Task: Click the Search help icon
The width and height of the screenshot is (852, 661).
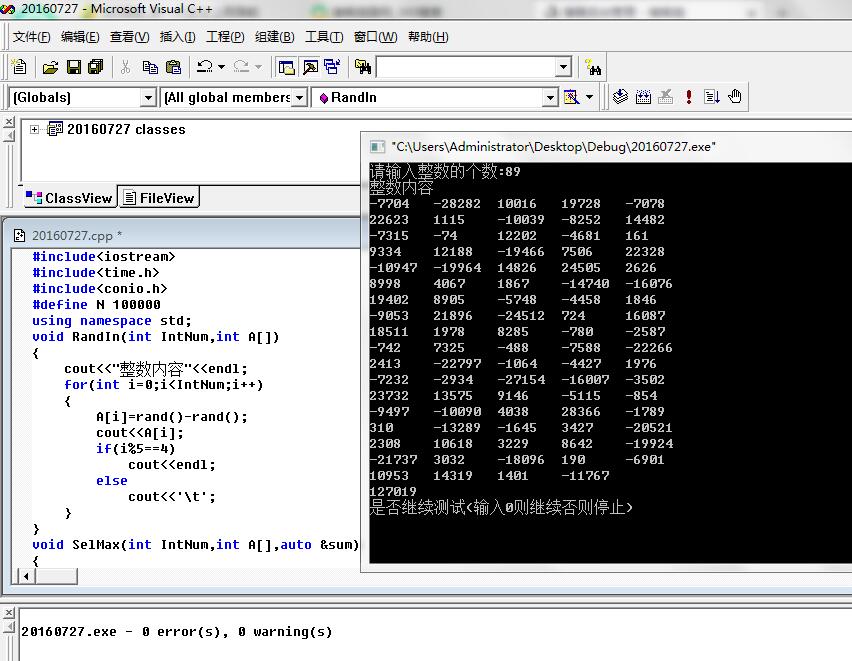Action: 592,67
